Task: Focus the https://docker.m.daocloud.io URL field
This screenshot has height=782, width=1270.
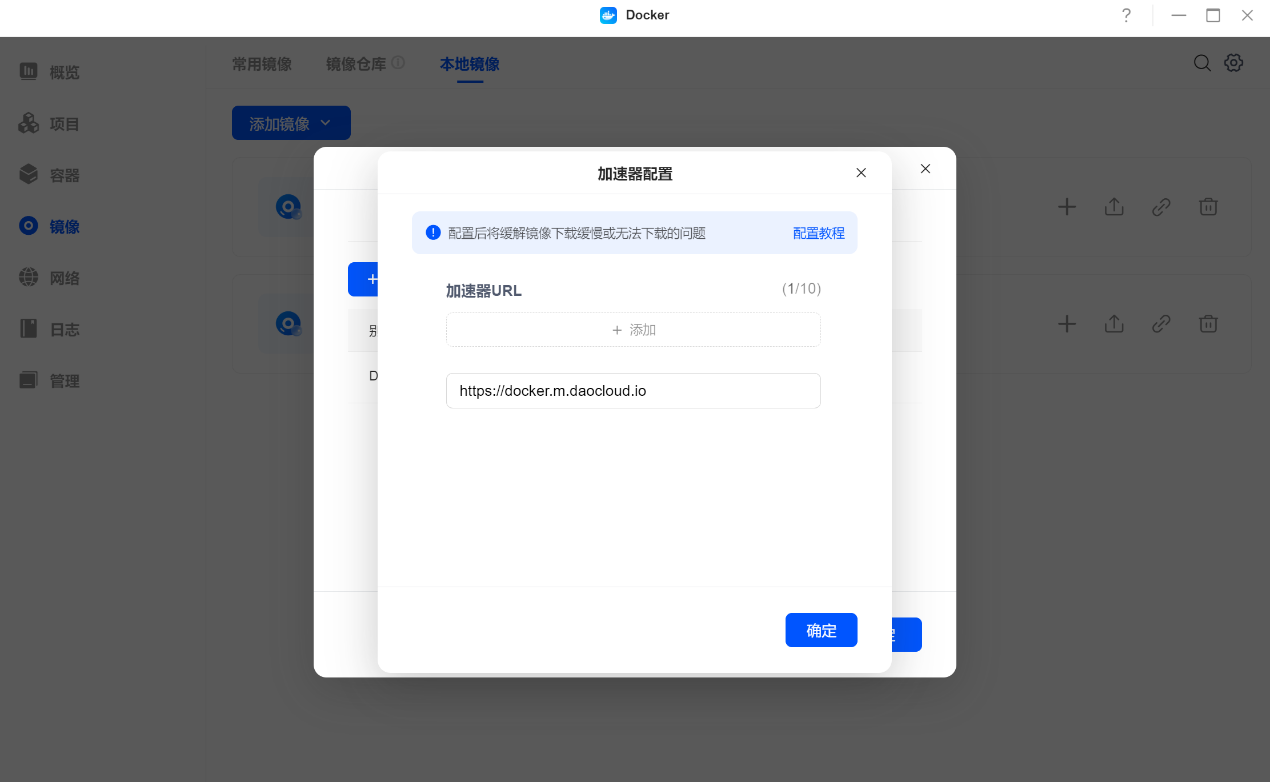Action: pos(633,391)
